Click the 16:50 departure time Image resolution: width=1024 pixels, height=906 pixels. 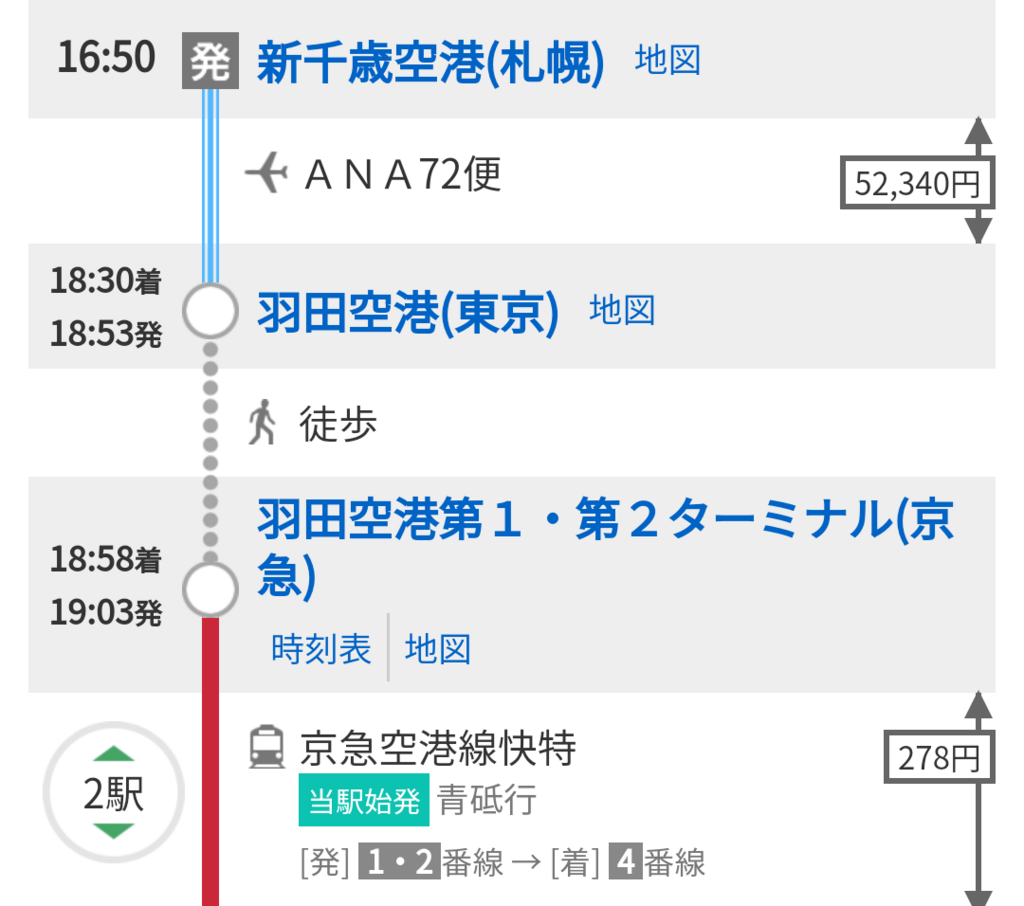pyautogui.click(x=106, y=58)
